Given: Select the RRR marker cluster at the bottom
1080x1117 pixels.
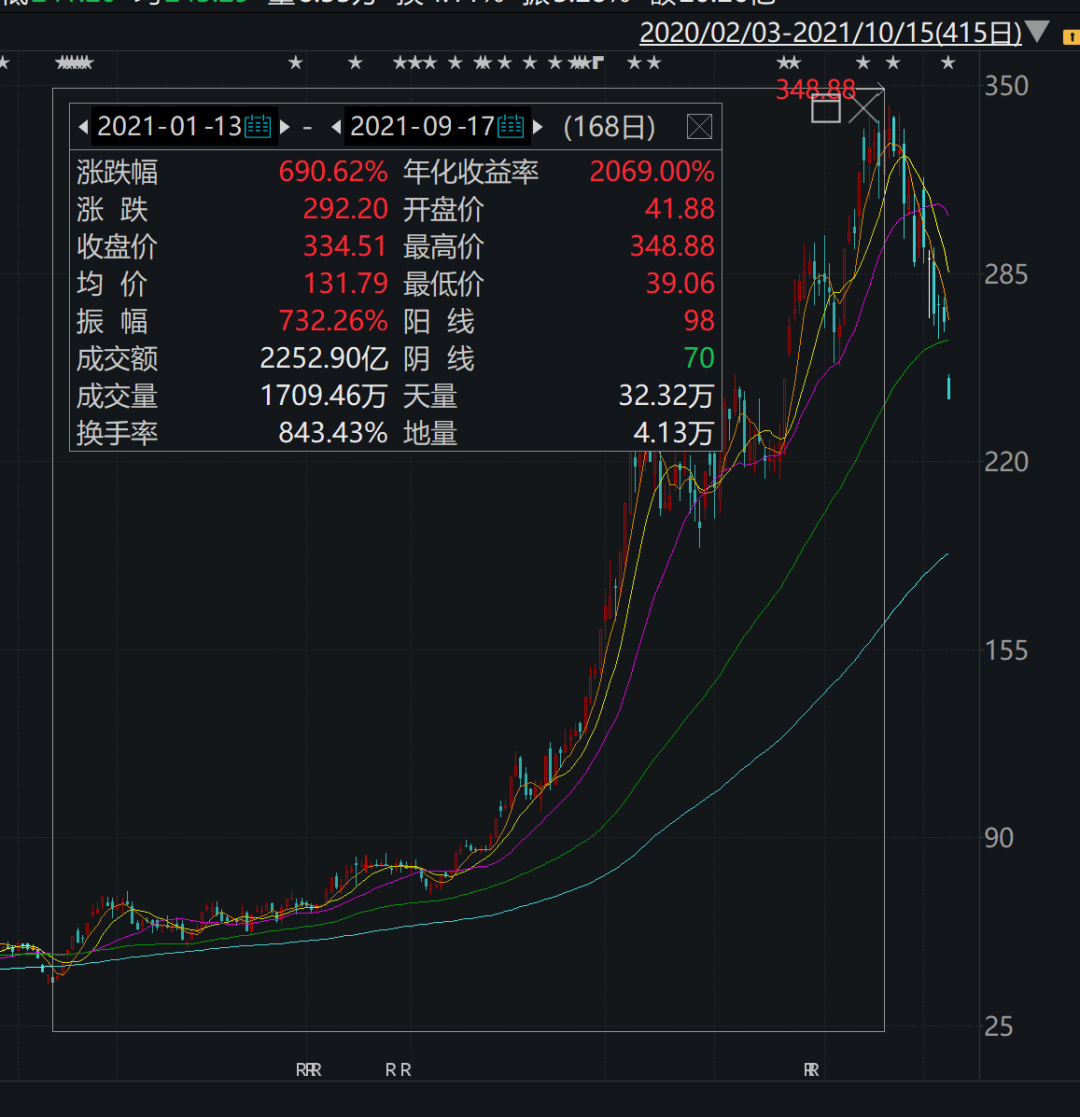Looking at the screenshot, I should click(308, 1070).
